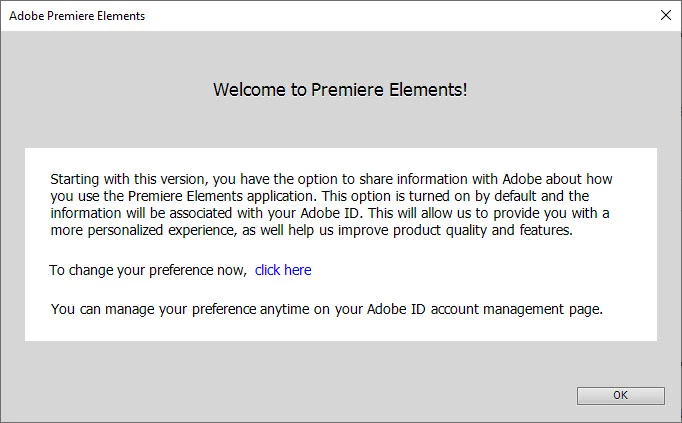
Task: Click the "To change your preference now," text
Action: (x=148, y=270)
